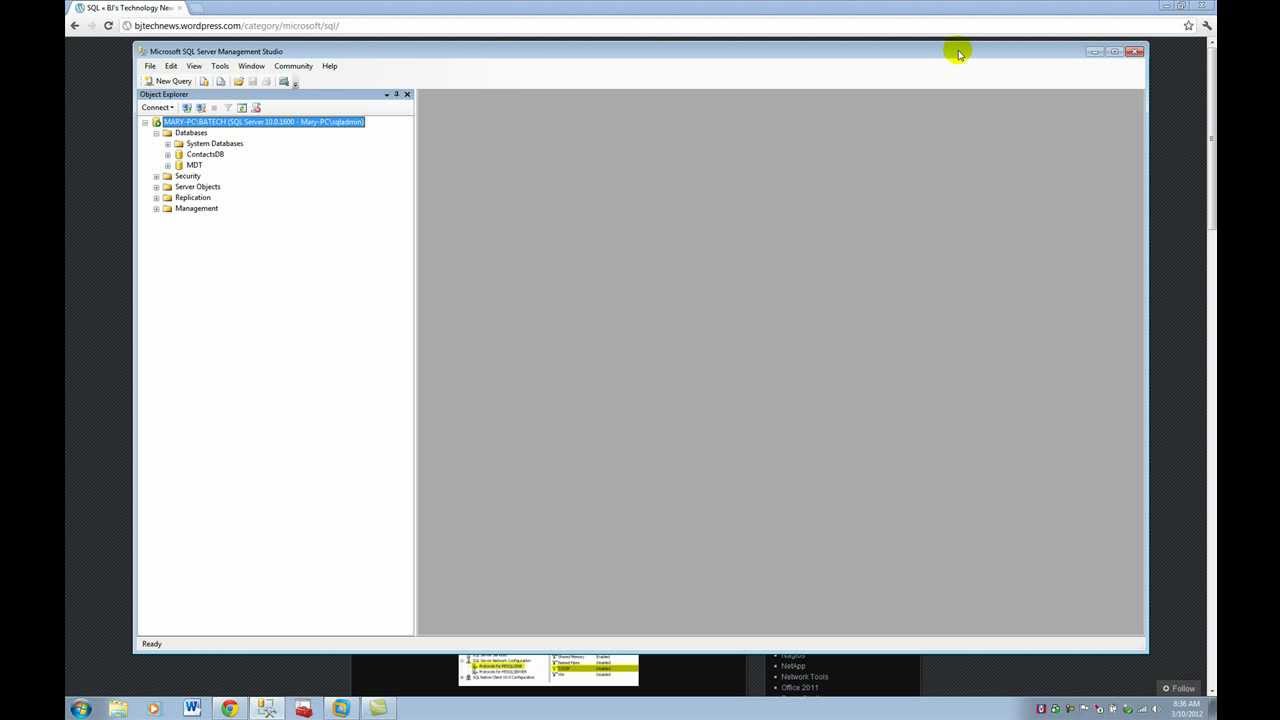Open Microsoft Word from the taskbar
The height and width of the screenshot is (720, 1280).
click(x=192, y=708)
